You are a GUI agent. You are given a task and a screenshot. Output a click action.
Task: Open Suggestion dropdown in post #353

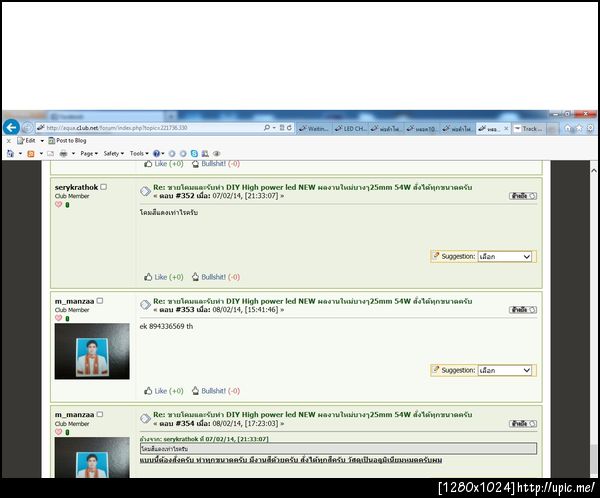[x=505, y=370]
